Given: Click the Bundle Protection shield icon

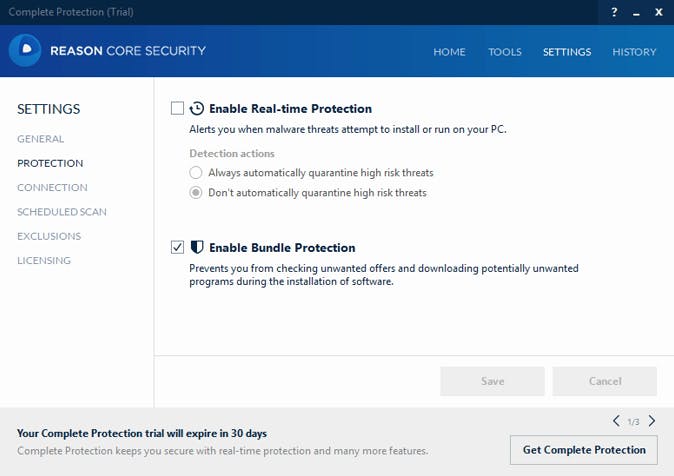Looking at the screenshot, I should (197, 247).
